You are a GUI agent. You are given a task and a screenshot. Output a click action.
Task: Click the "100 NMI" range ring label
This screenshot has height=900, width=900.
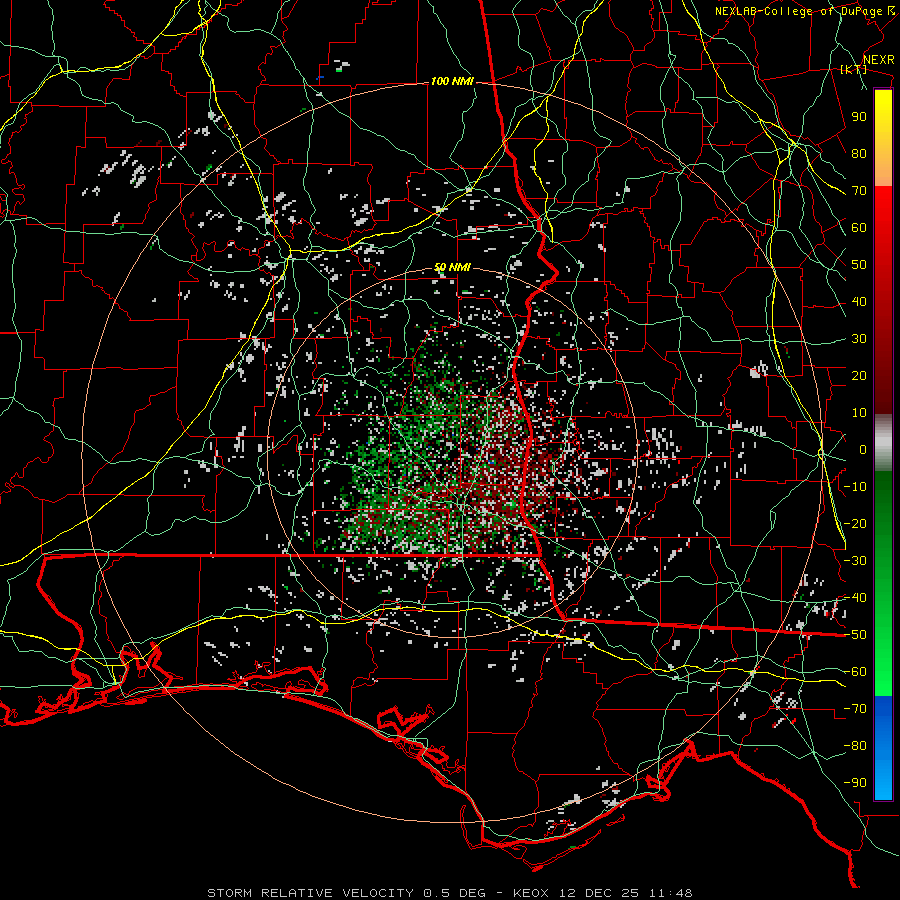coord(452,82)
